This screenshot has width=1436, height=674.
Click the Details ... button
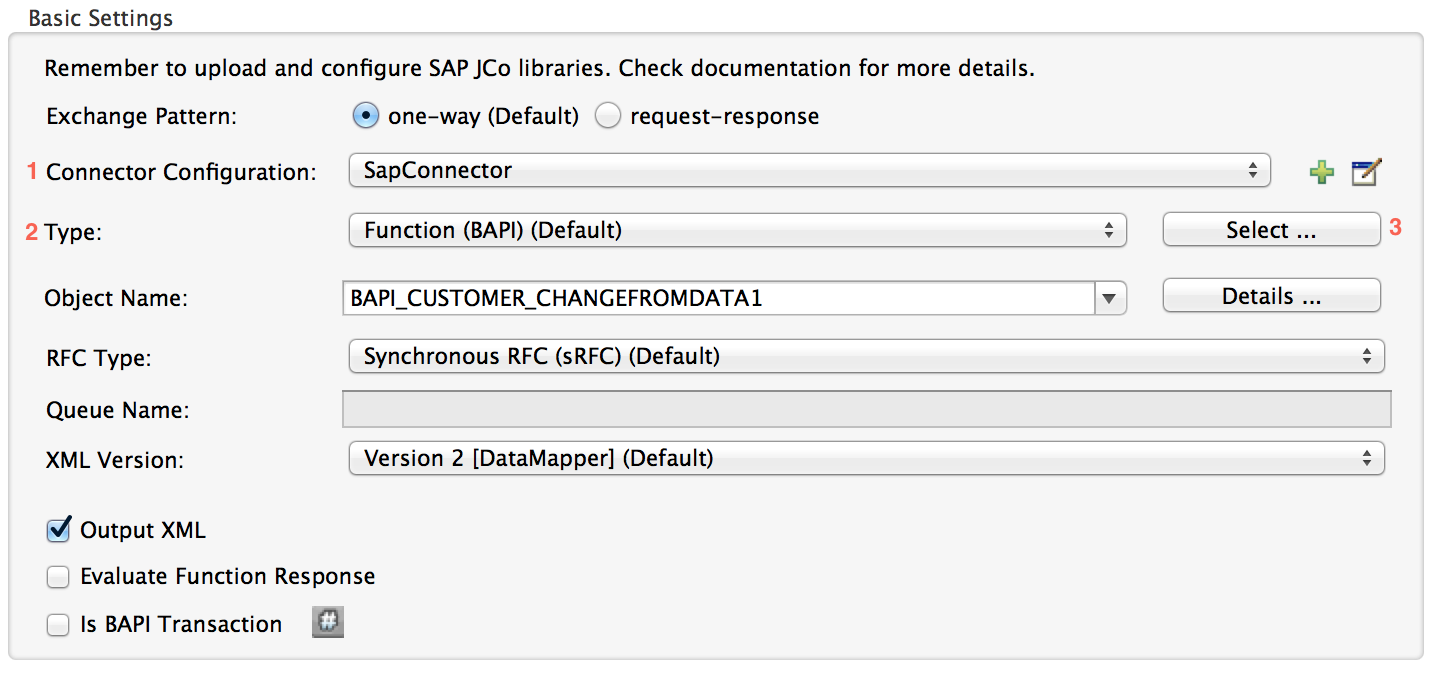[1271, 296]
